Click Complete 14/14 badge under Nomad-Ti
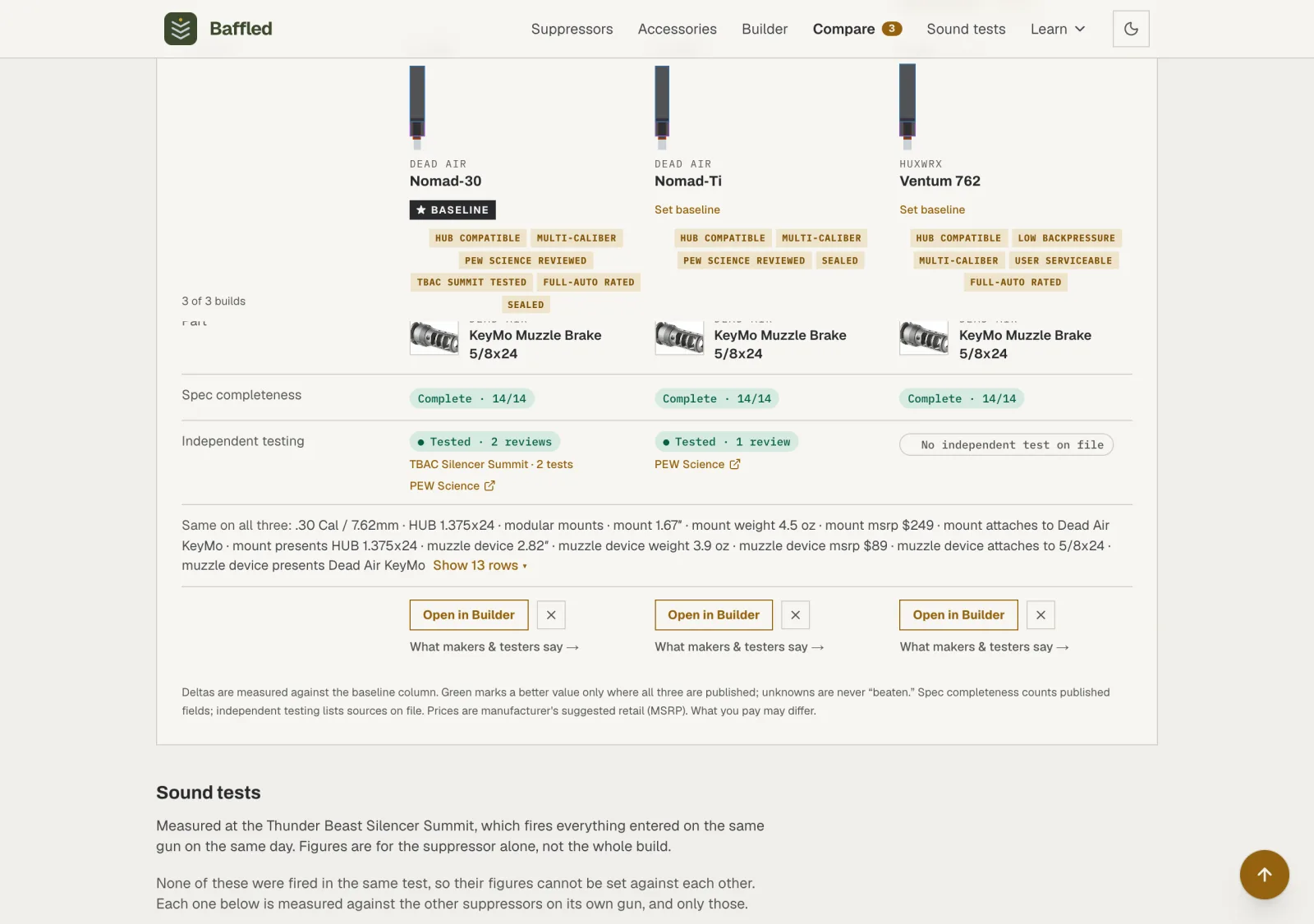Screen dimensions: 1314x924 [716, 398]
